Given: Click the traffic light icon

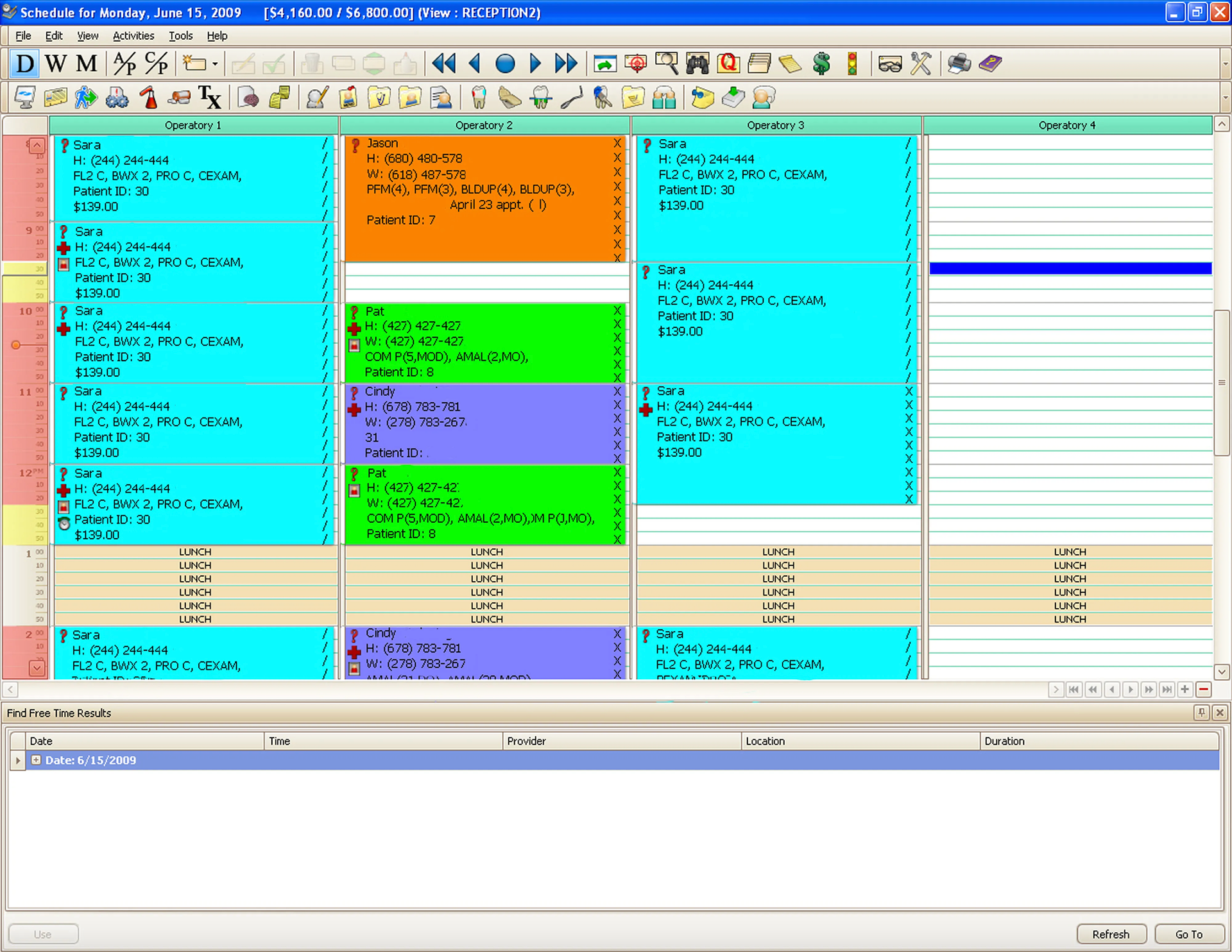Looking at the screenshot, I should tap(852, 64).
